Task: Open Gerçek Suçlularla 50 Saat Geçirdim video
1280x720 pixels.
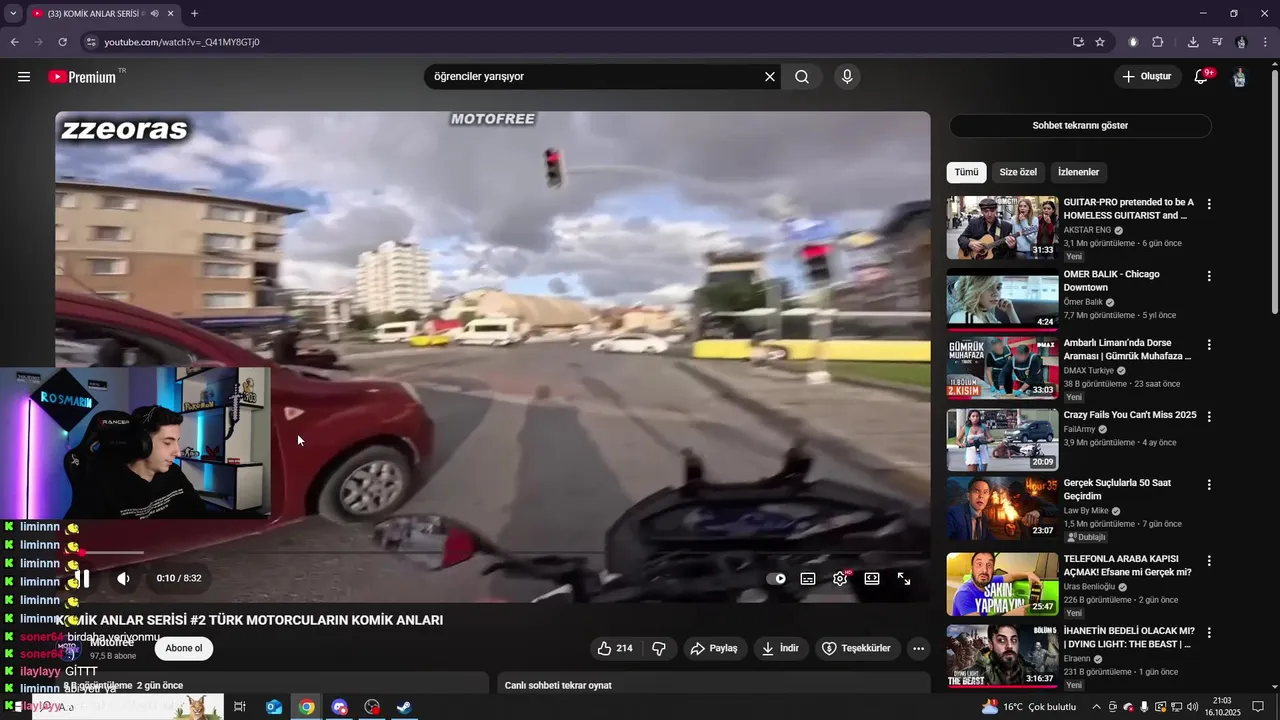Action: click(1117, 489)
